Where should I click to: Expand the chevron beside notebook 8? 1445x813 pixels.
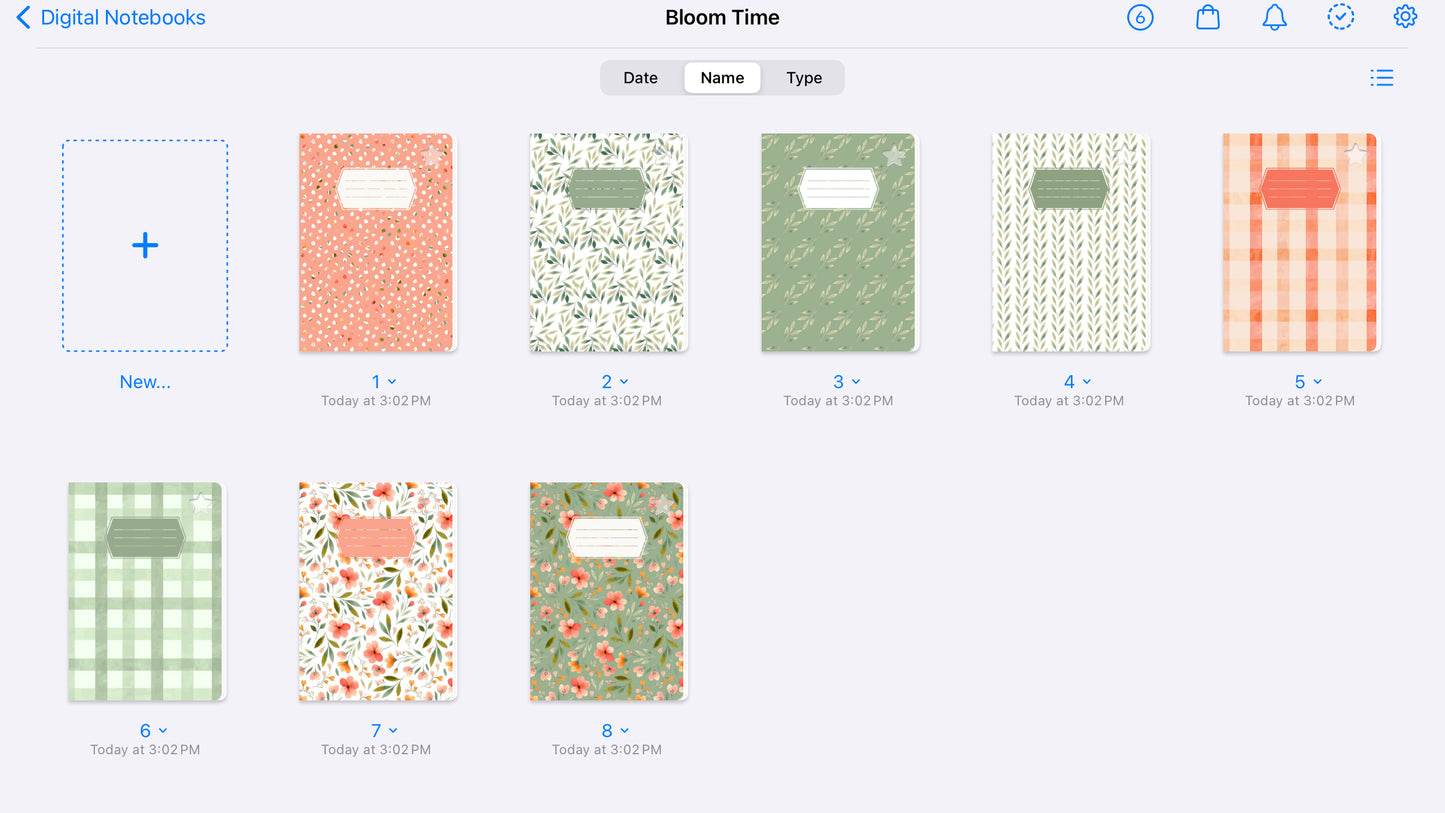coord(624,731)
